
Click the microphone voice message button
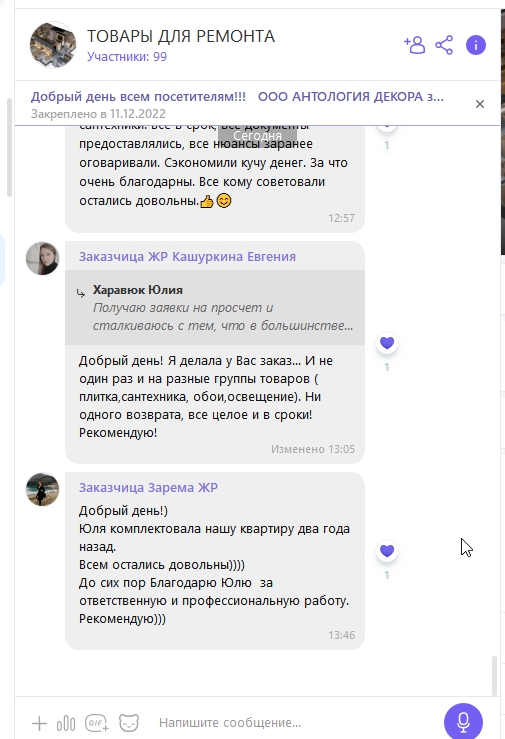(x=463, y=722)
